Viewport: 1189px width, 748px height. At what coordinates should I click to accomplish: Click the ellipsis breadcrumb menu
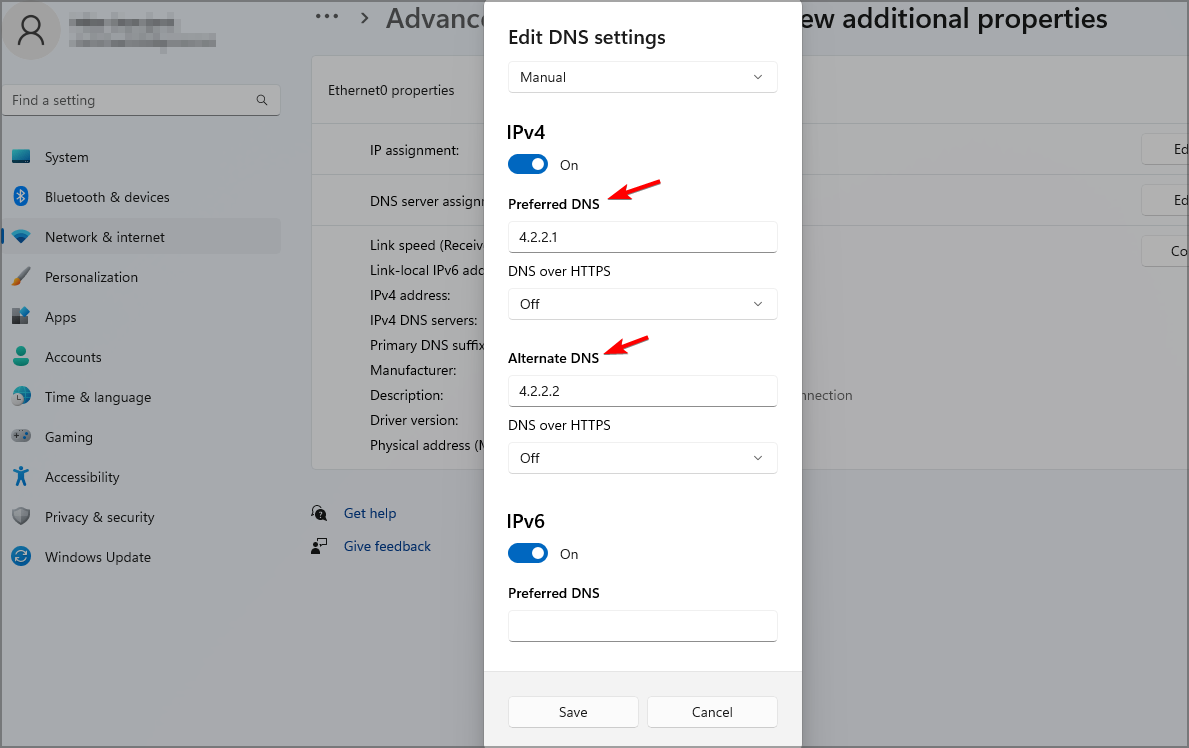pyautogui.click(x=327, y=16)
